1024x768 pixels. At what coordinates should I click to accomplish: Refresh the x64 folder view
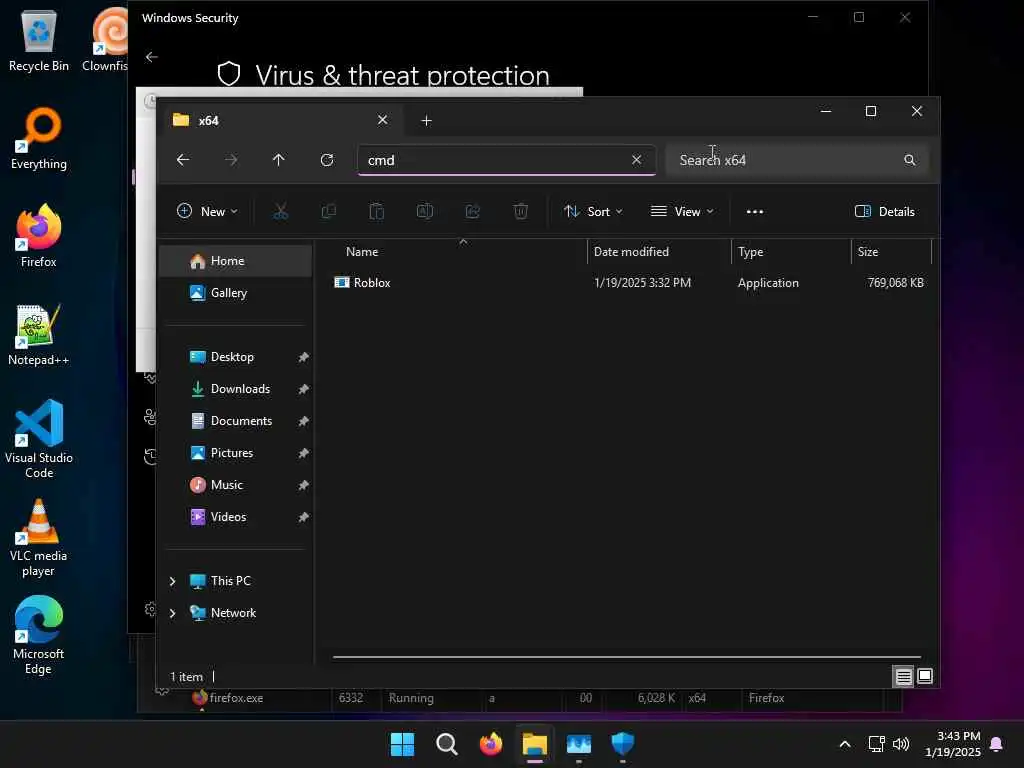327,160
